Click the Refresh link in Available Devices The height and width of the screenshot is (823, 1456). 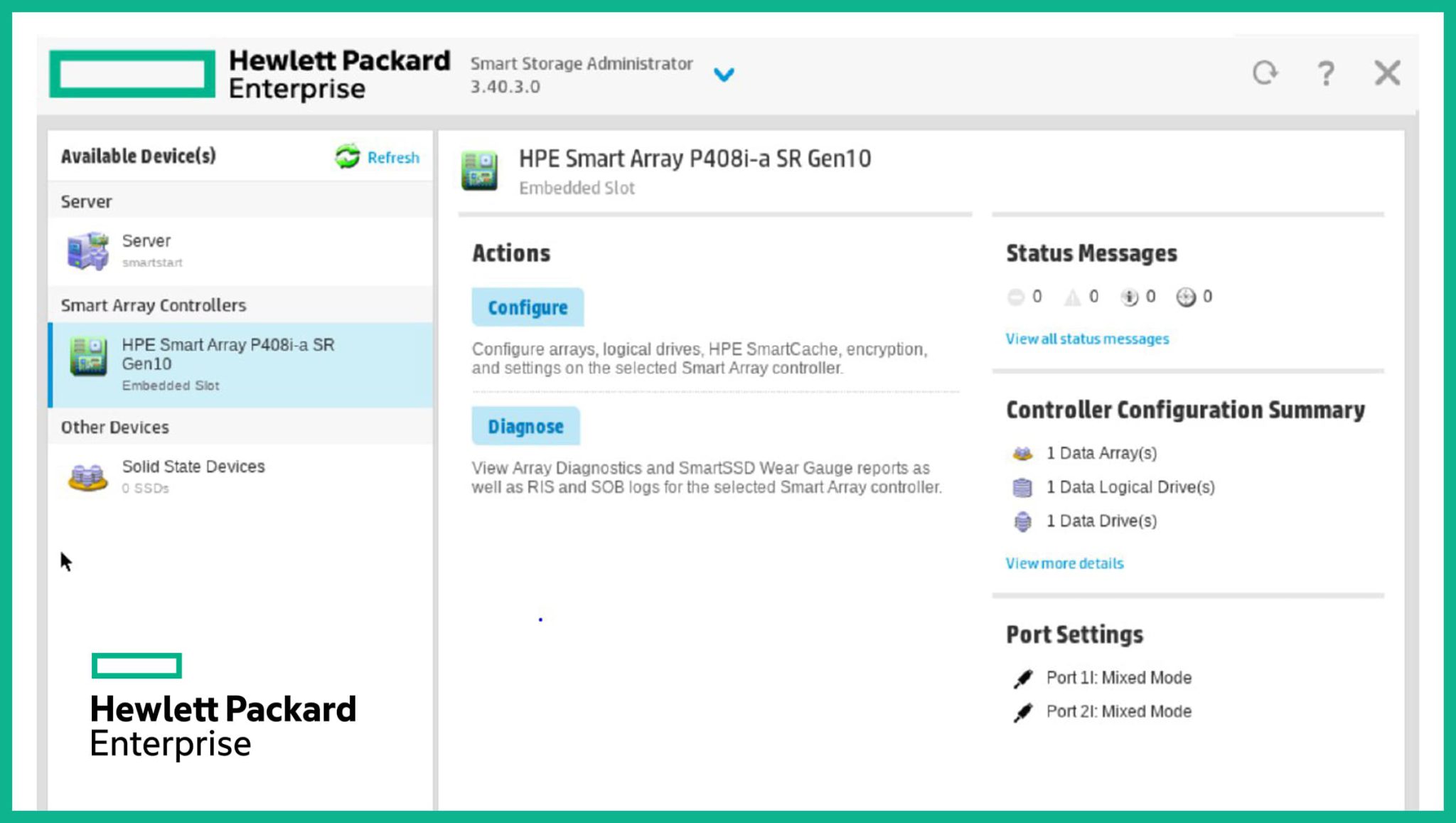393,157
